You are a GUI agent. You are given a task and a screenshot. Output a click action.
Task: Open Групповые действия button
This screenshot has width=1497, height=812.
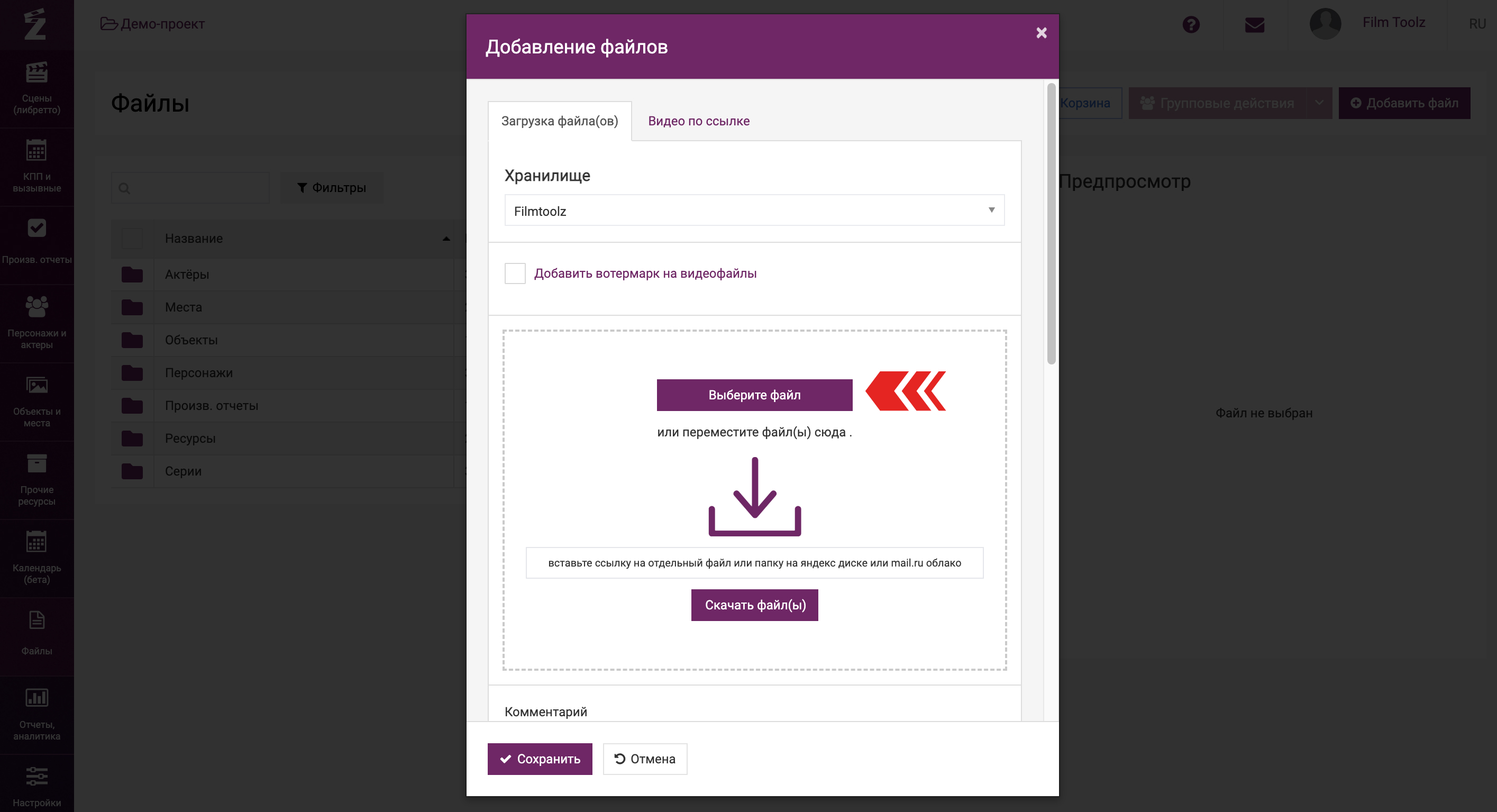(x=1218, y=103)
